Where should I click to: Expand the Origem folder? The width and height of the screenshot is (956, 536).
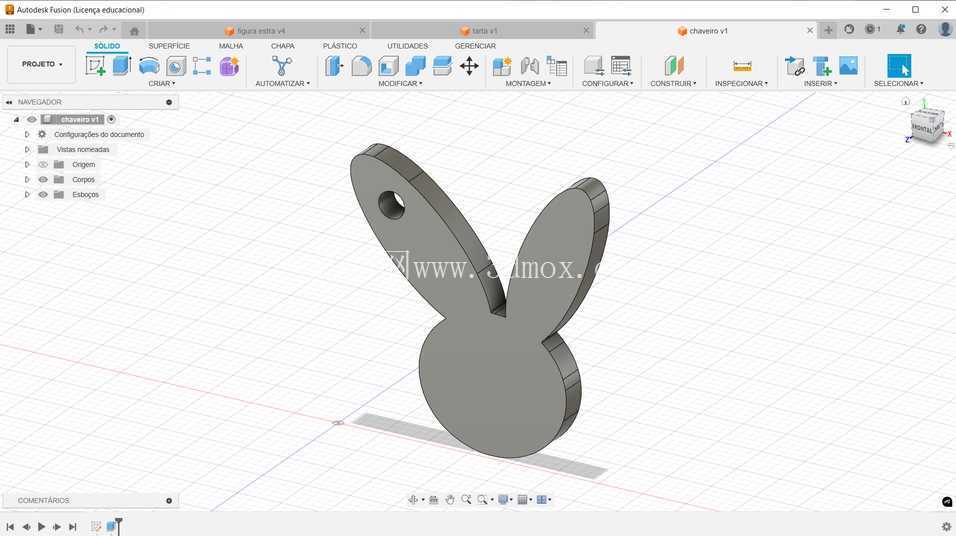(x=27, y=165)
